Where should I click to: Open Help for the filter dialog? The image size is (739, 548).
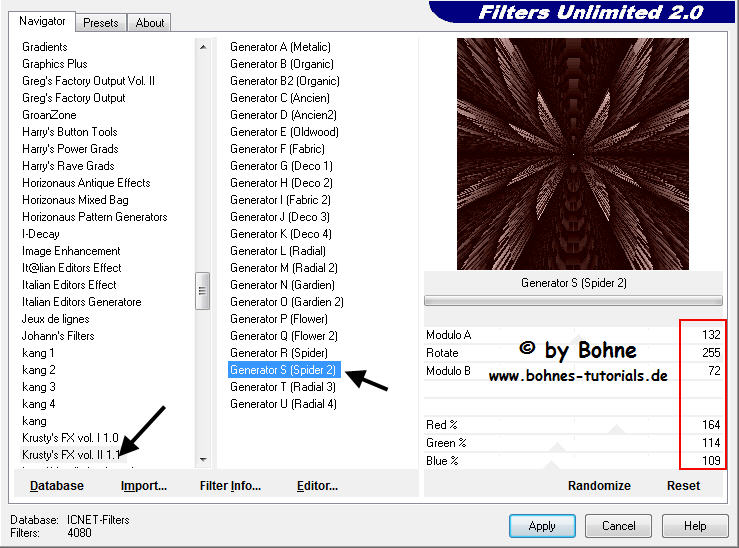click(x=695, y=525)
